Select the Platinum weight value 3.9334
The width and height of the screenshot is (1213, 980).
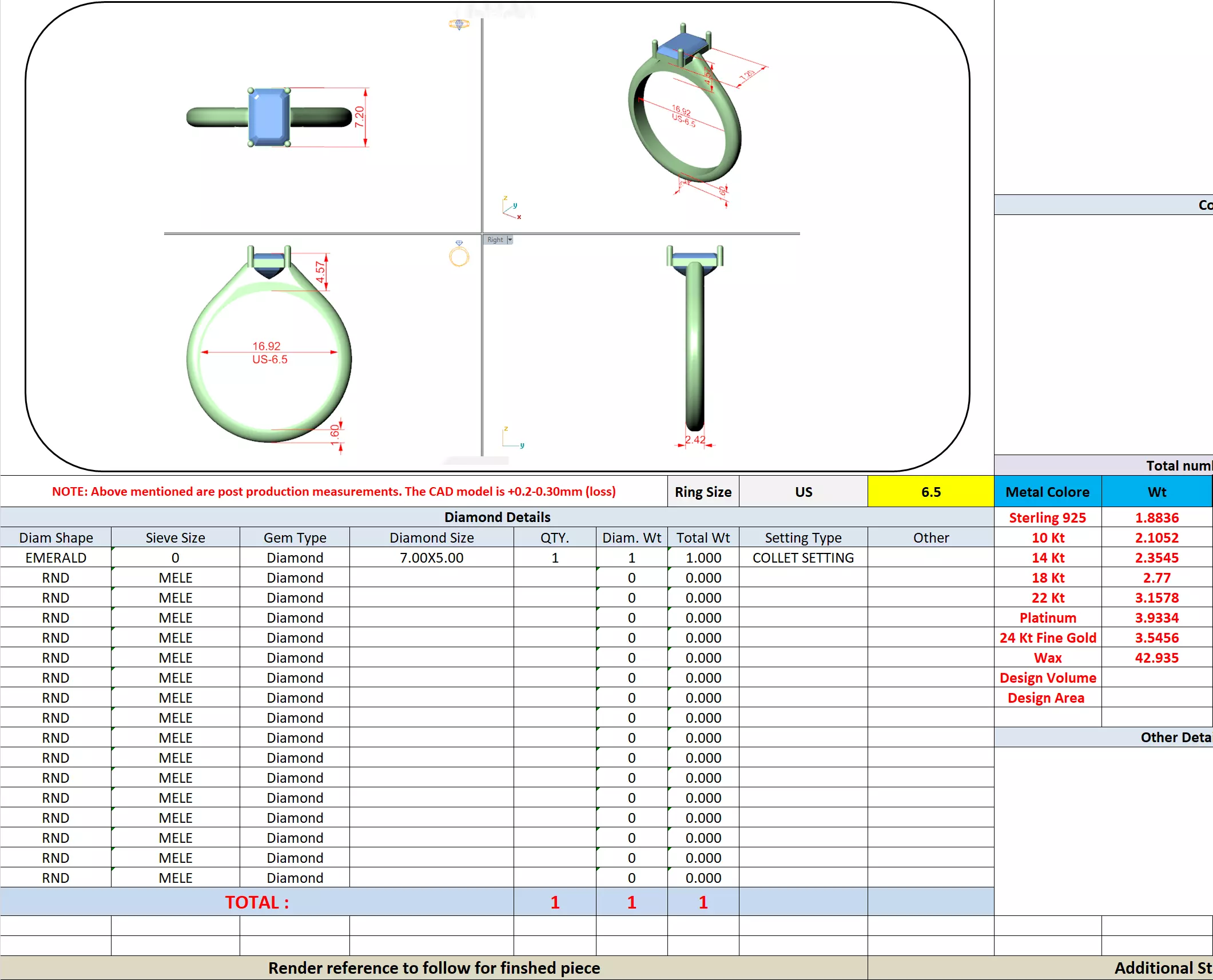point(1156,618)
